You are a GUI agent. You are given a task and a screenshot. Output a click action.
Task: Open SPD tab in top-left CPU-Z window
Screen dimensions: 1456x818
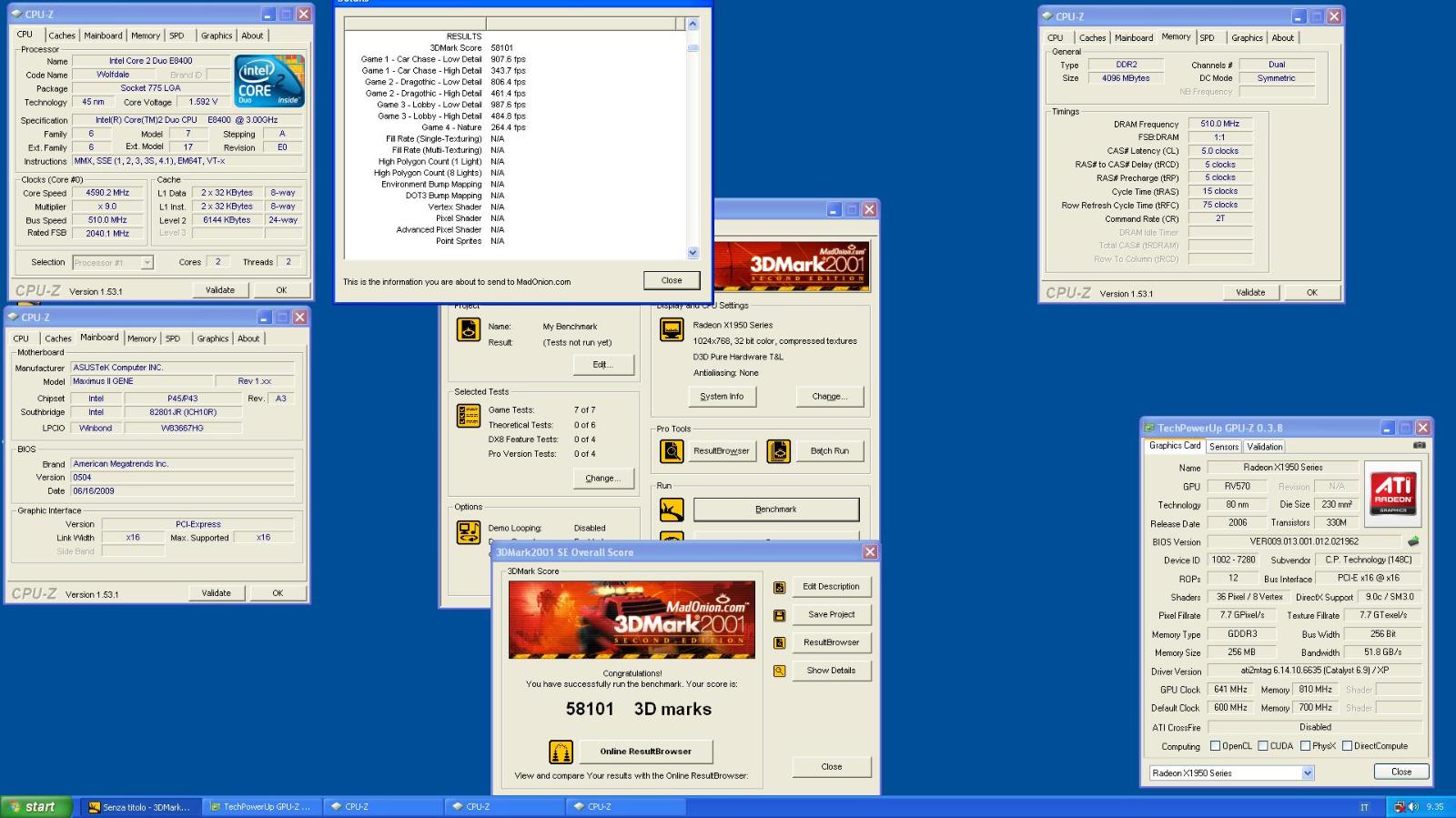(177, 35)
